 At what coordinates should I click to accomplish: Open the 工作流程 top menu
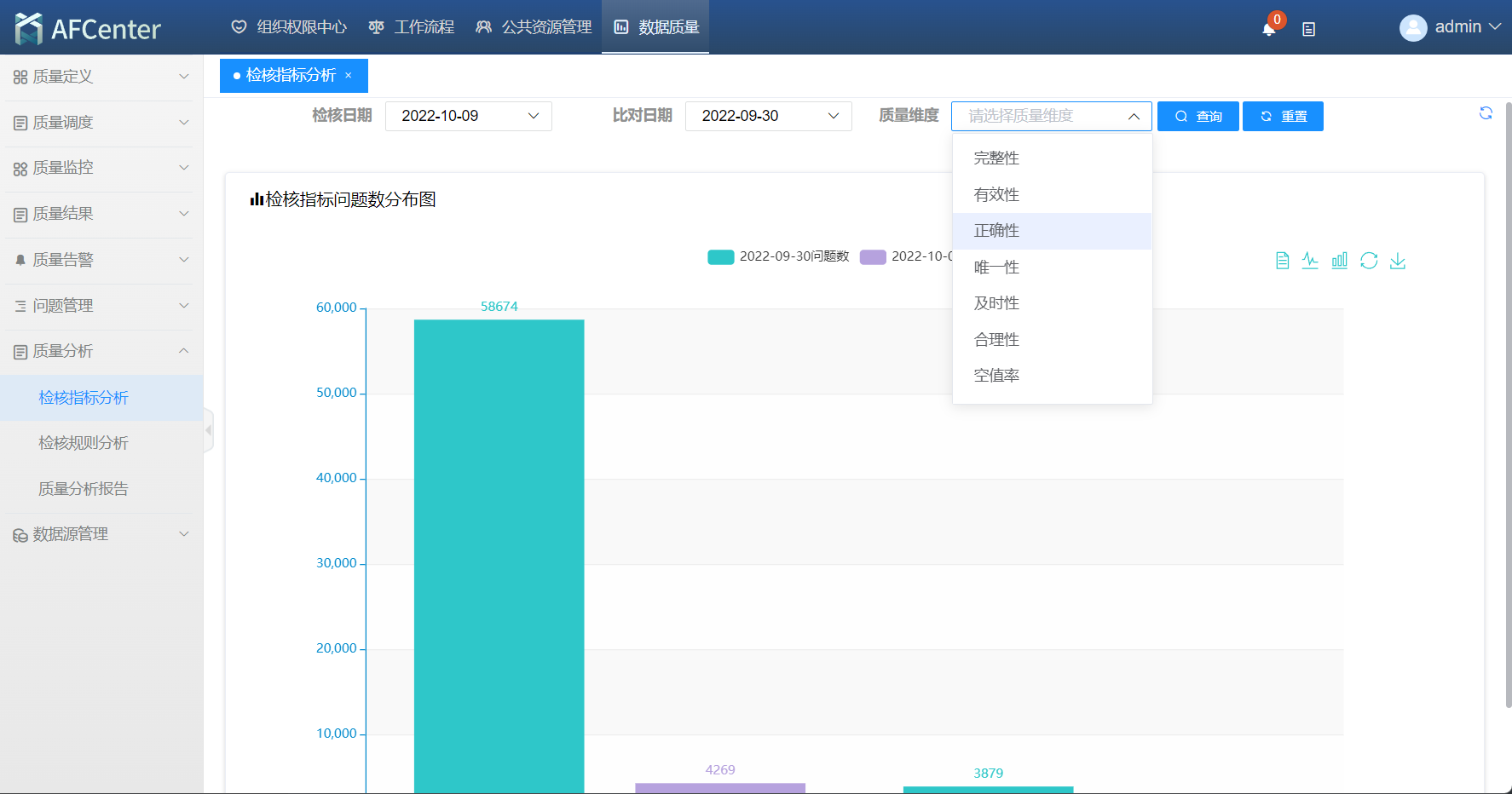pyautogui.click(x=412, y=27)
